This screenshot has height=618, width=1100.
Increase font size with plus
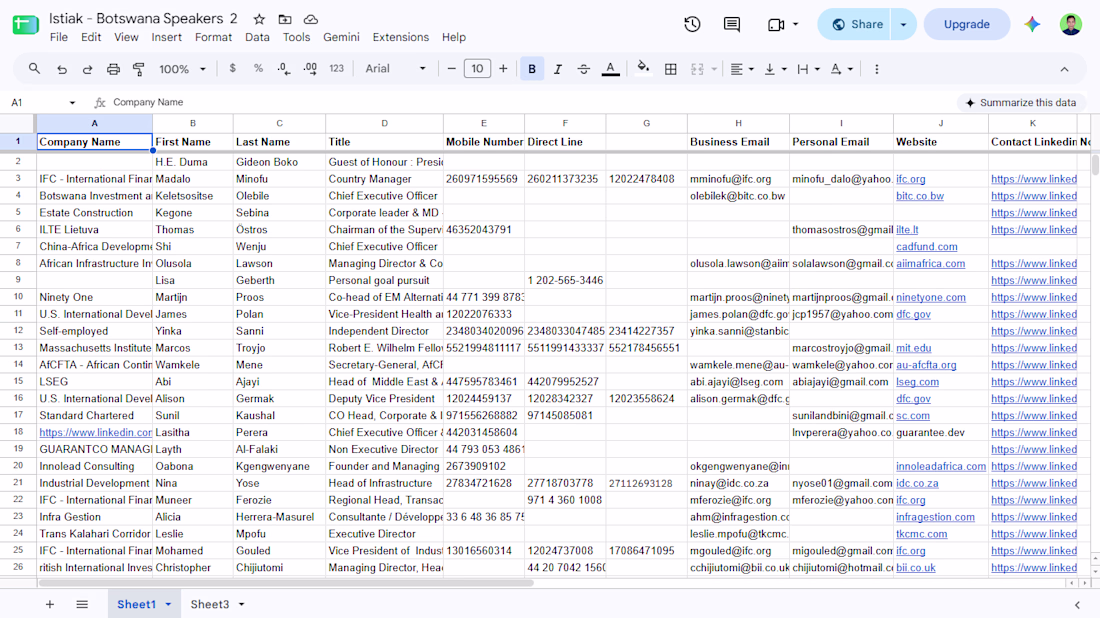click(x=503, y=69)
